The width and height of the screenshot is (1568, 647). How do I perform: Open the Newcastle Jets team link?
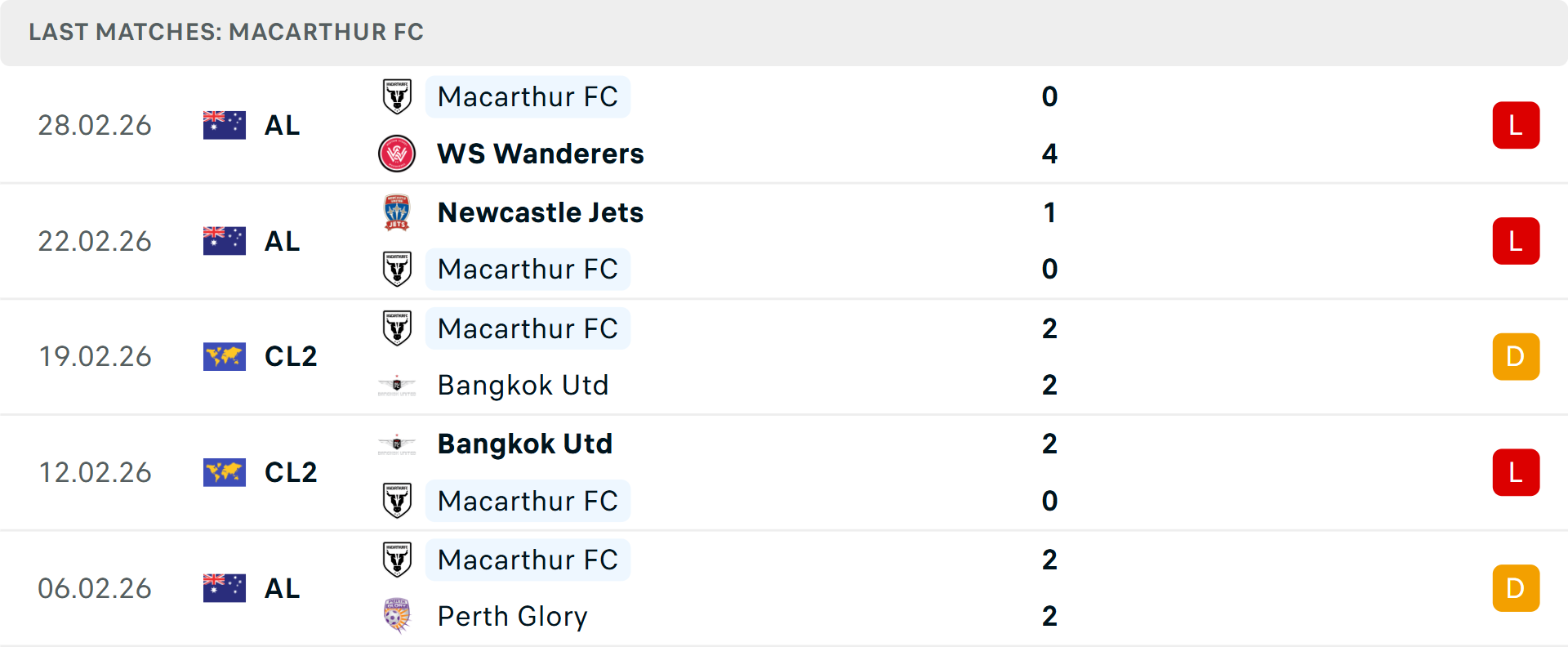coord(541,212)
